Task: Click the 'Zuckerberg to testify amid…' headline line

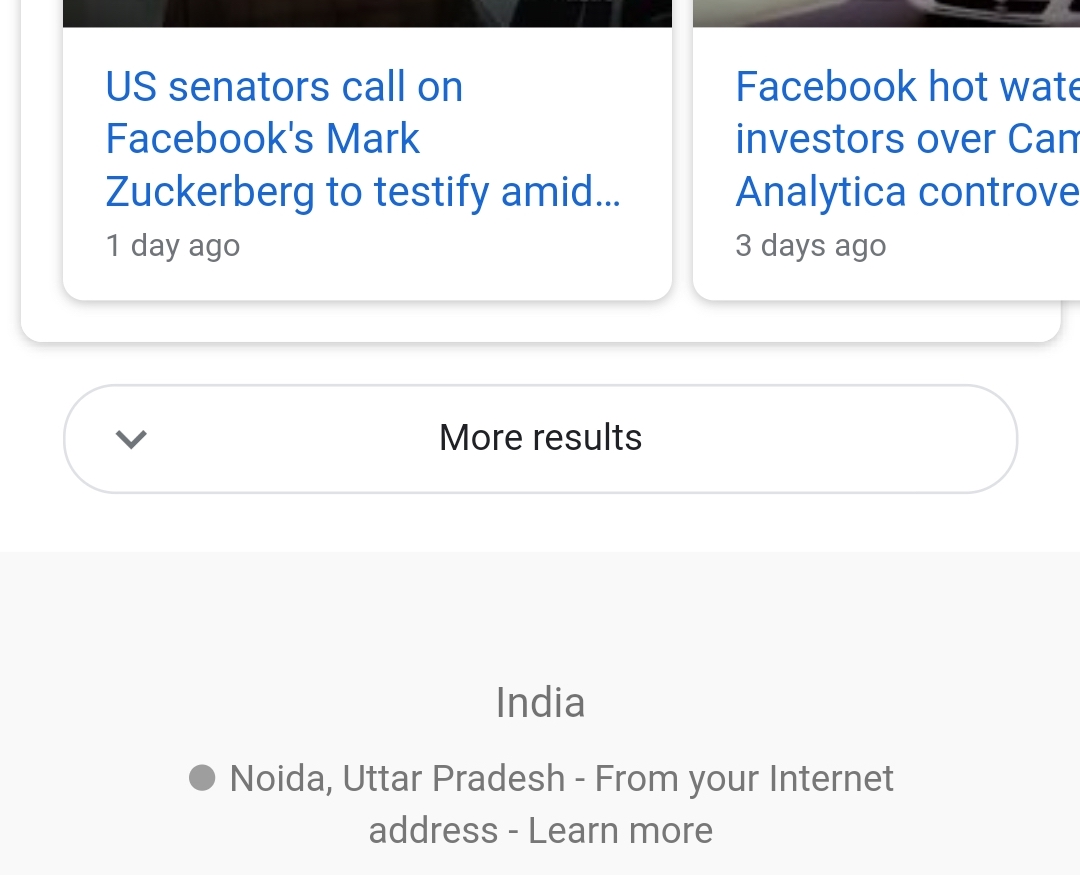Action: (363, 192)
